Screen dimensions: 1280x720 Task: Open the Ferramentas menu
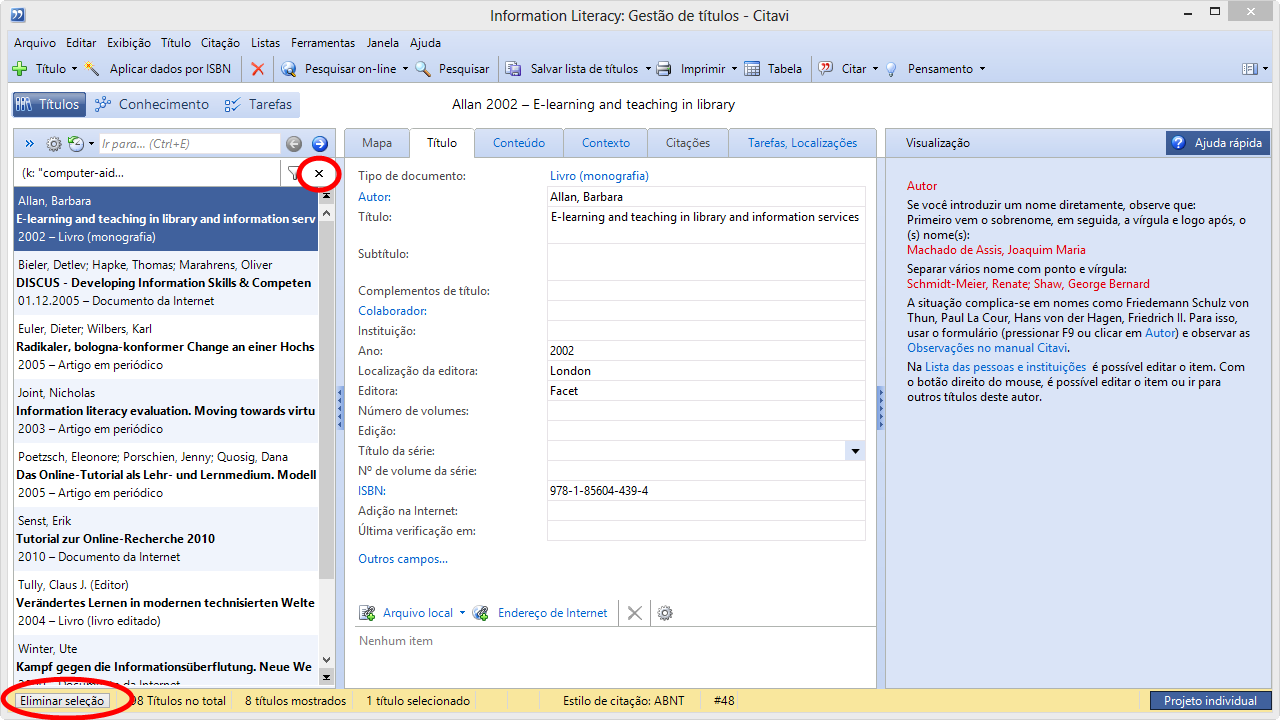pyautogui.click(x=323, y=43)
